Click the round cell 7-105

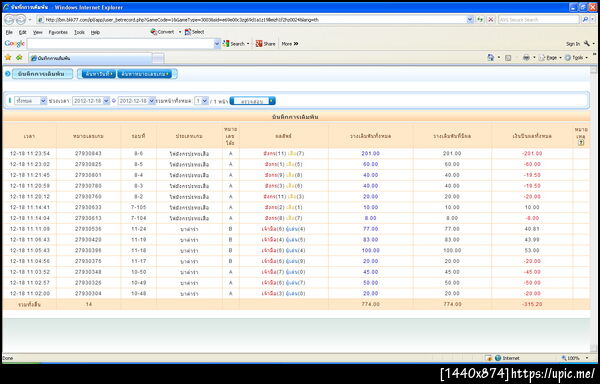[138, 207]
